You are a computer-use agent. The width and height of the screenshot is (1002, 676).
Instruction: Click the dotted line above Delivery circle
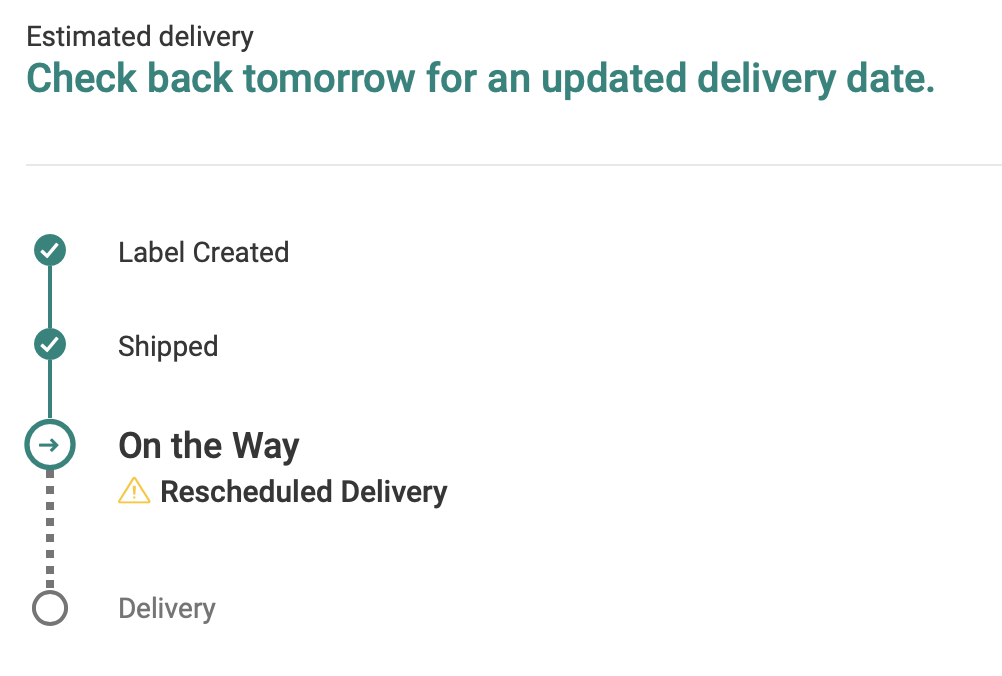click(x=49, y=530)
